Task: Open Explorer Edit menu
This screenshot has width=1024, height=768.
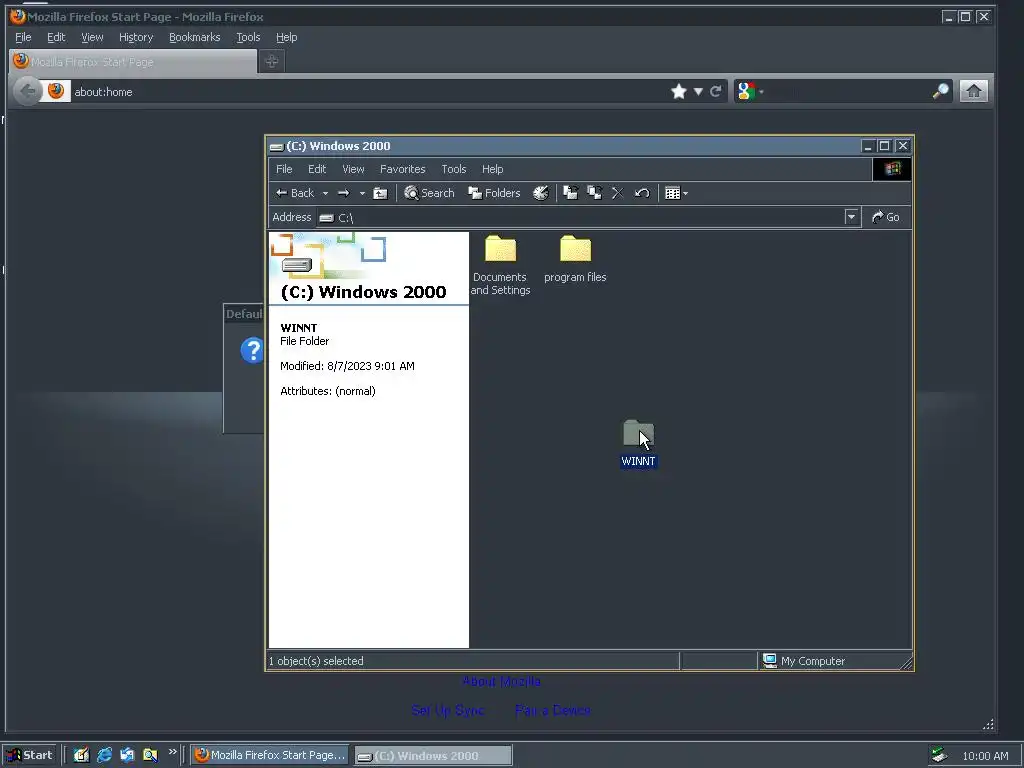Action: [x=317, y=169]
